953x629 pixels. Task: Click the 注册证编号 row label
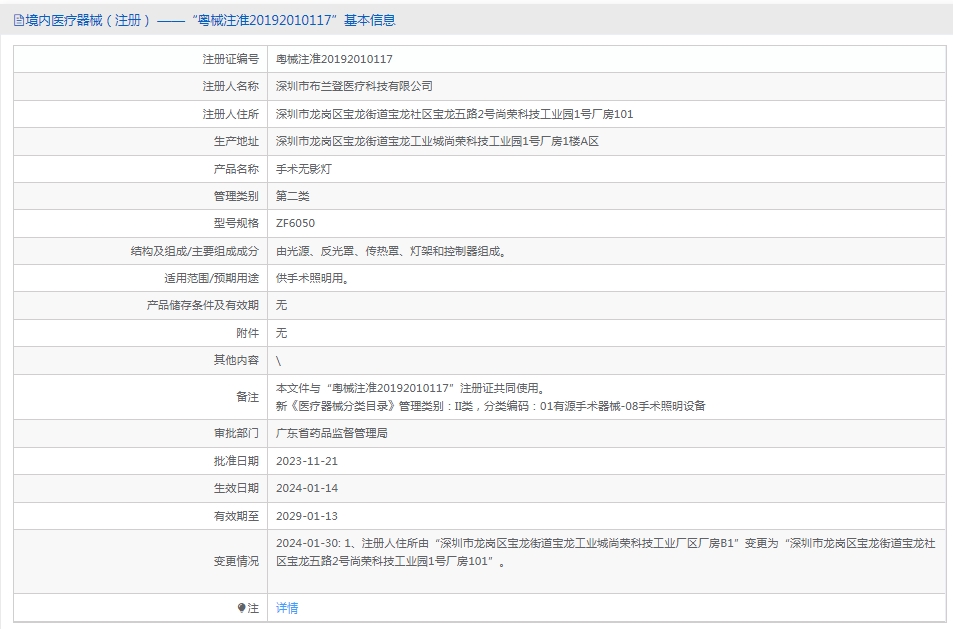tap(230, 59)
